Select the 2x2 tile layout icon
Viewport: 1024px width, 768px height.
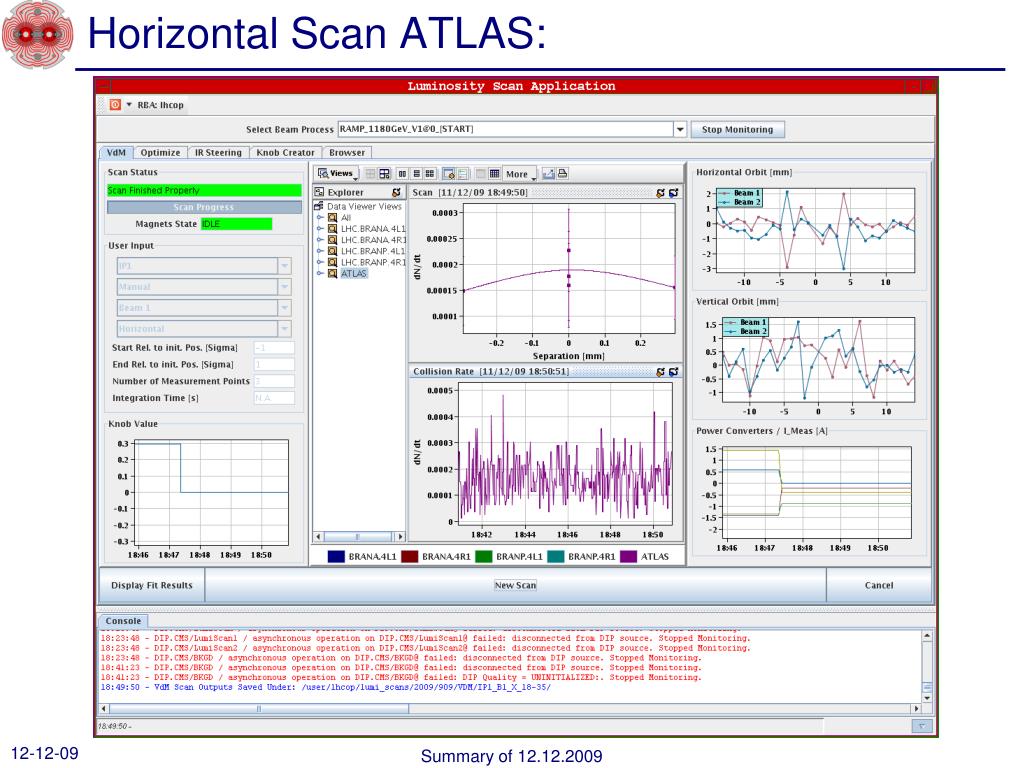[430, 174]
